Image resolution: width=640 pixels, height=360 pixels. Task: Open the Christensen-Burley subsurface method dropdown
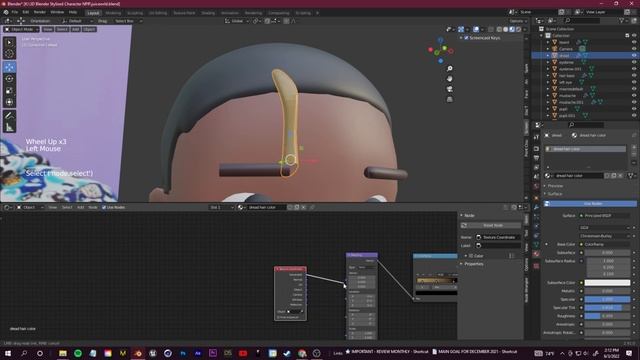(x=605, y=236)
